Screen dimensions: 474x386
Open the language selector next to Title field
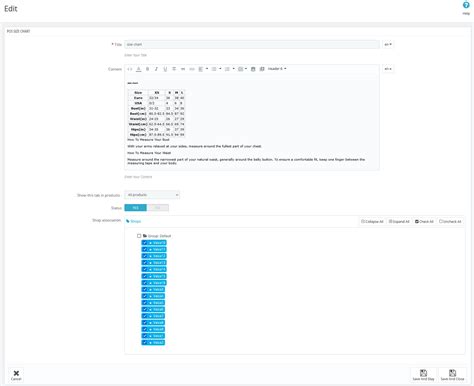tap(388, 44)
